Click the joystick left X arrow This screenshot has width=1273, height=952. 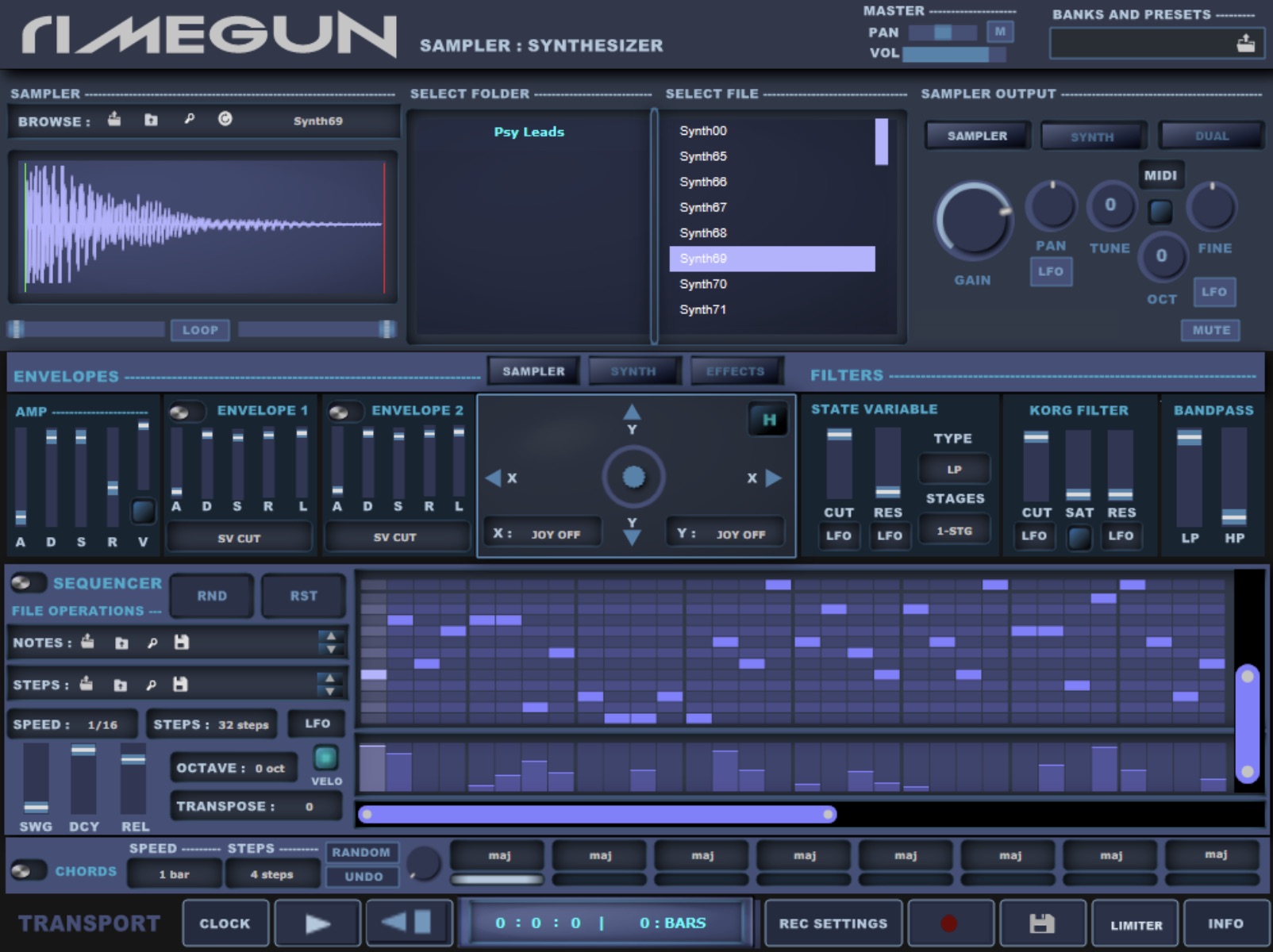[493, 478]
